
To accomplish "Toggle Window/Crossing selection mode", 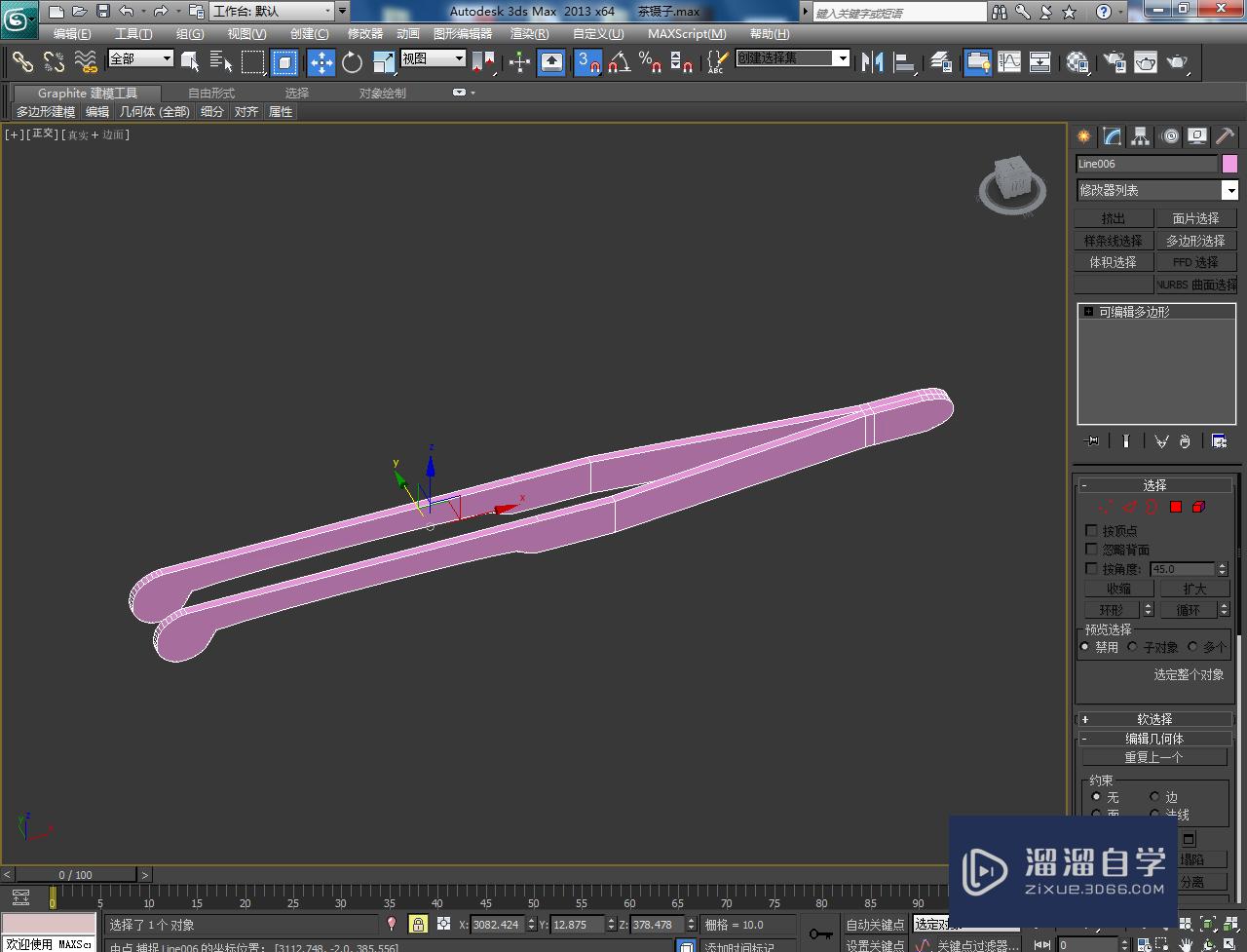I will click(284, 62).
